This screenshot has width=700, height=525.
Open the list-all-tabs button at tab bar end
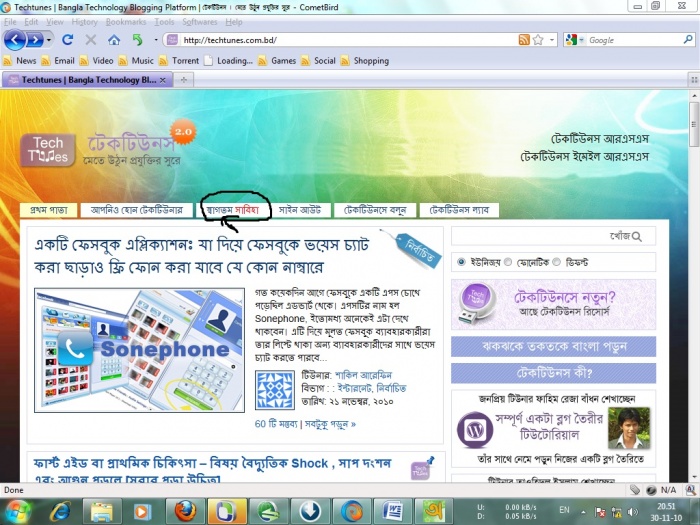click(x=694, y=80)
